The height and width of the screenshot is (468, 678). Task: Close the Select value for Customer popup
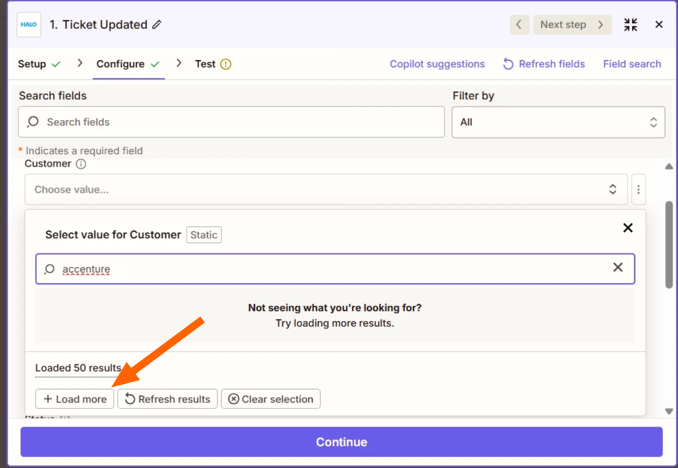(628, 228)
